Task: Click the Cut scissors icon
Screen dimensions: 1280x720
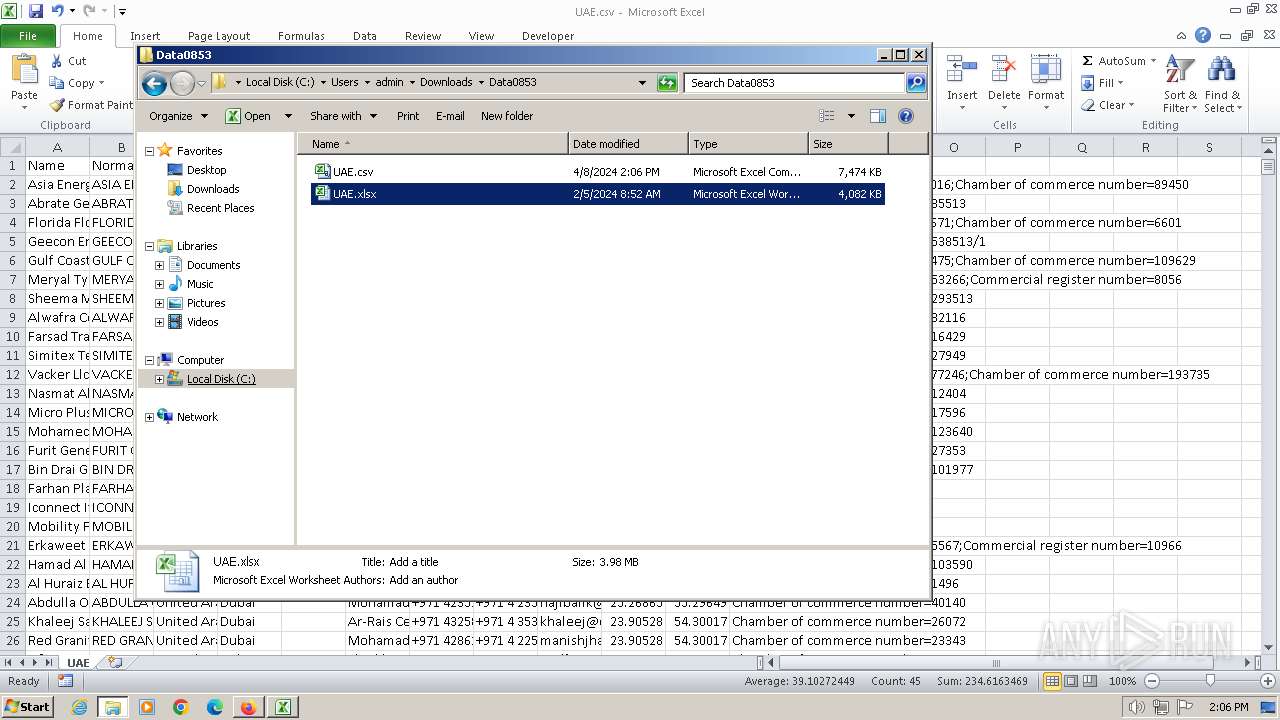Action: (56, 61)
